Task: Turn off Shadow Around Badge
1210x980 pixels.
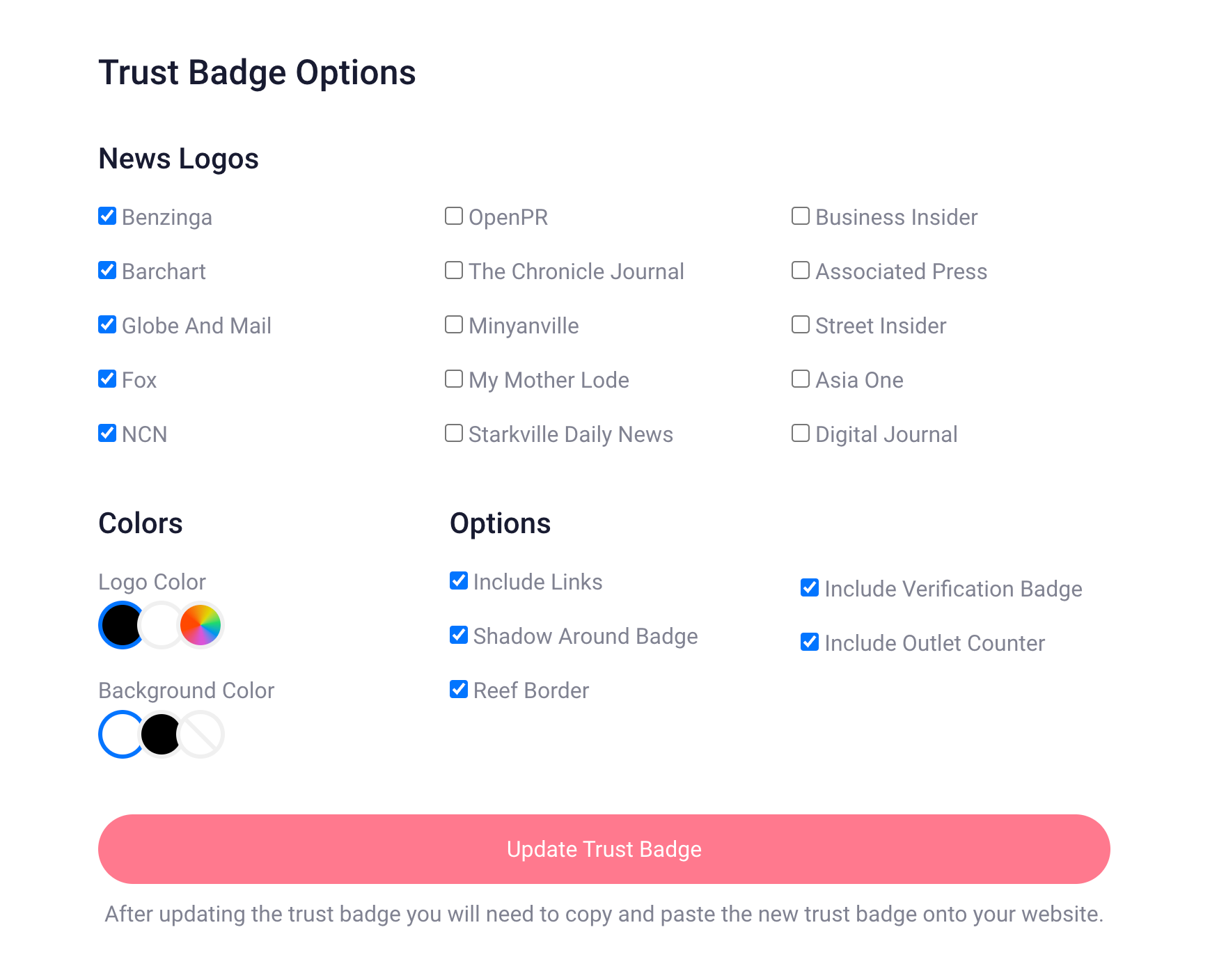Action: (459, 635)
